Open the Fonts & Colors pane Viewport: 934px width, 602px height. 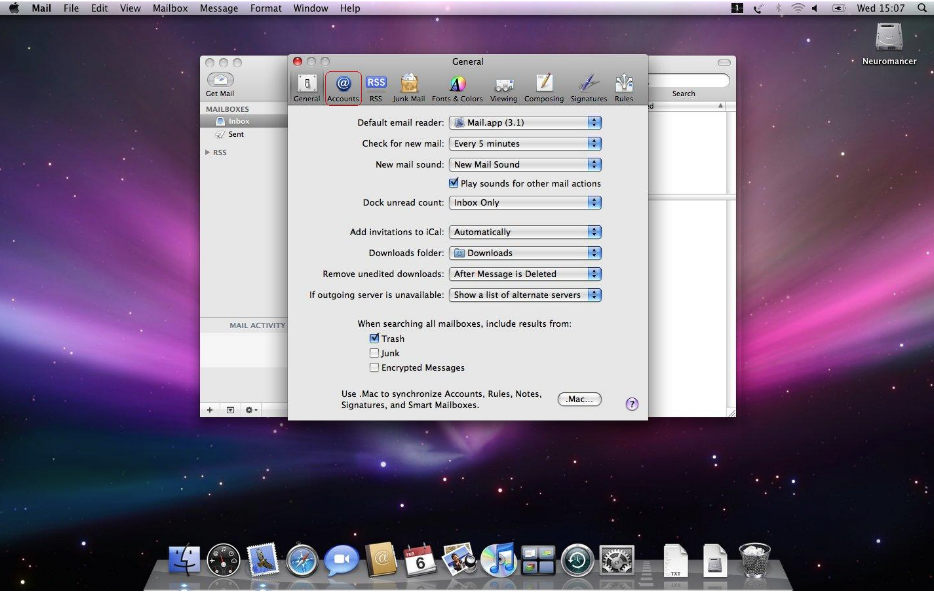457,88
